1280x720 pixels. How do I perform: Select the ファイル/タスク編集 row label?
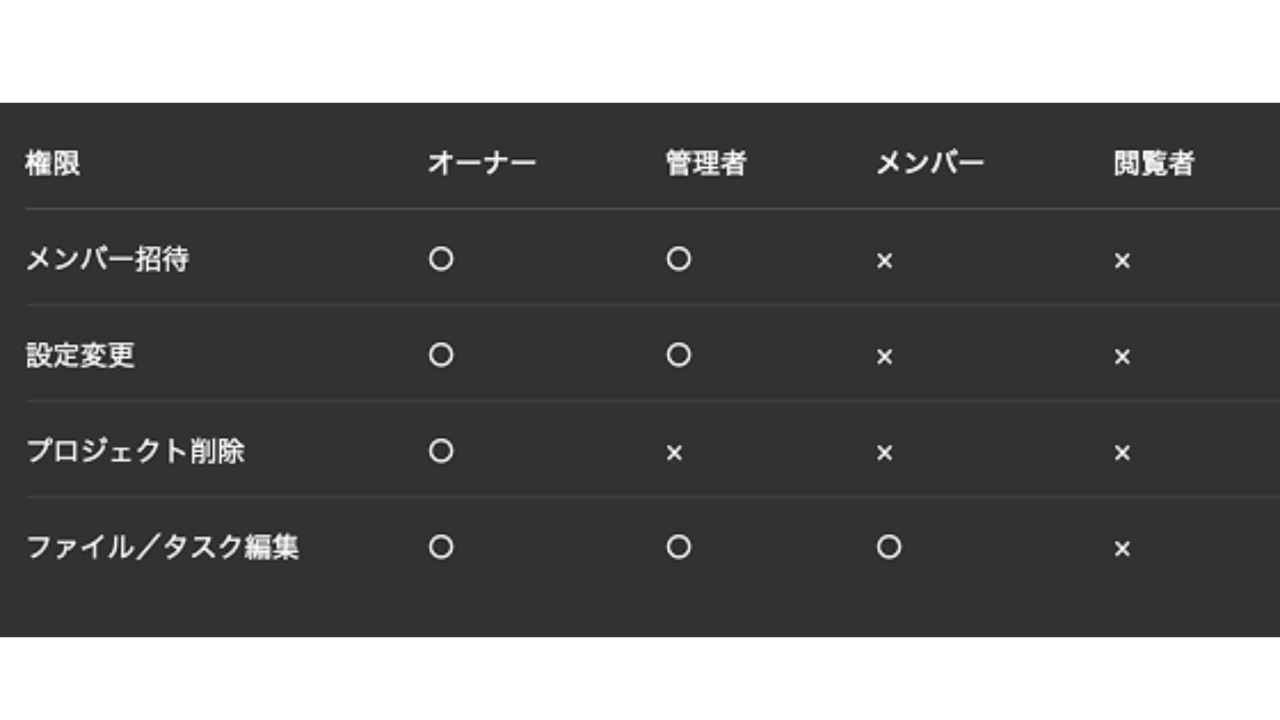(x=162, y=548)
